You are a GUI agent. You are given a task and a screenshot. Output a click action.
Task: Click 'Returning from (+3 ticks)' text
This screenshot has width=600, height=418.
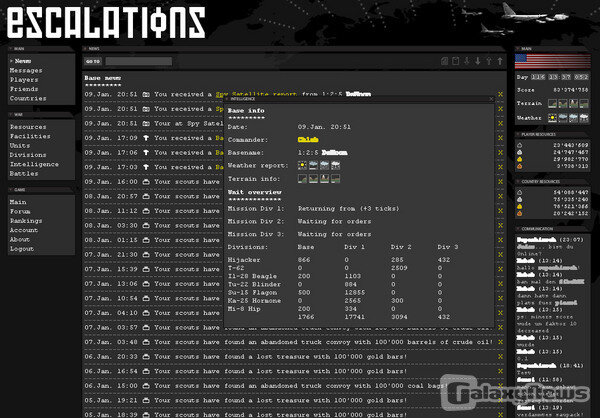coord(349,209)
